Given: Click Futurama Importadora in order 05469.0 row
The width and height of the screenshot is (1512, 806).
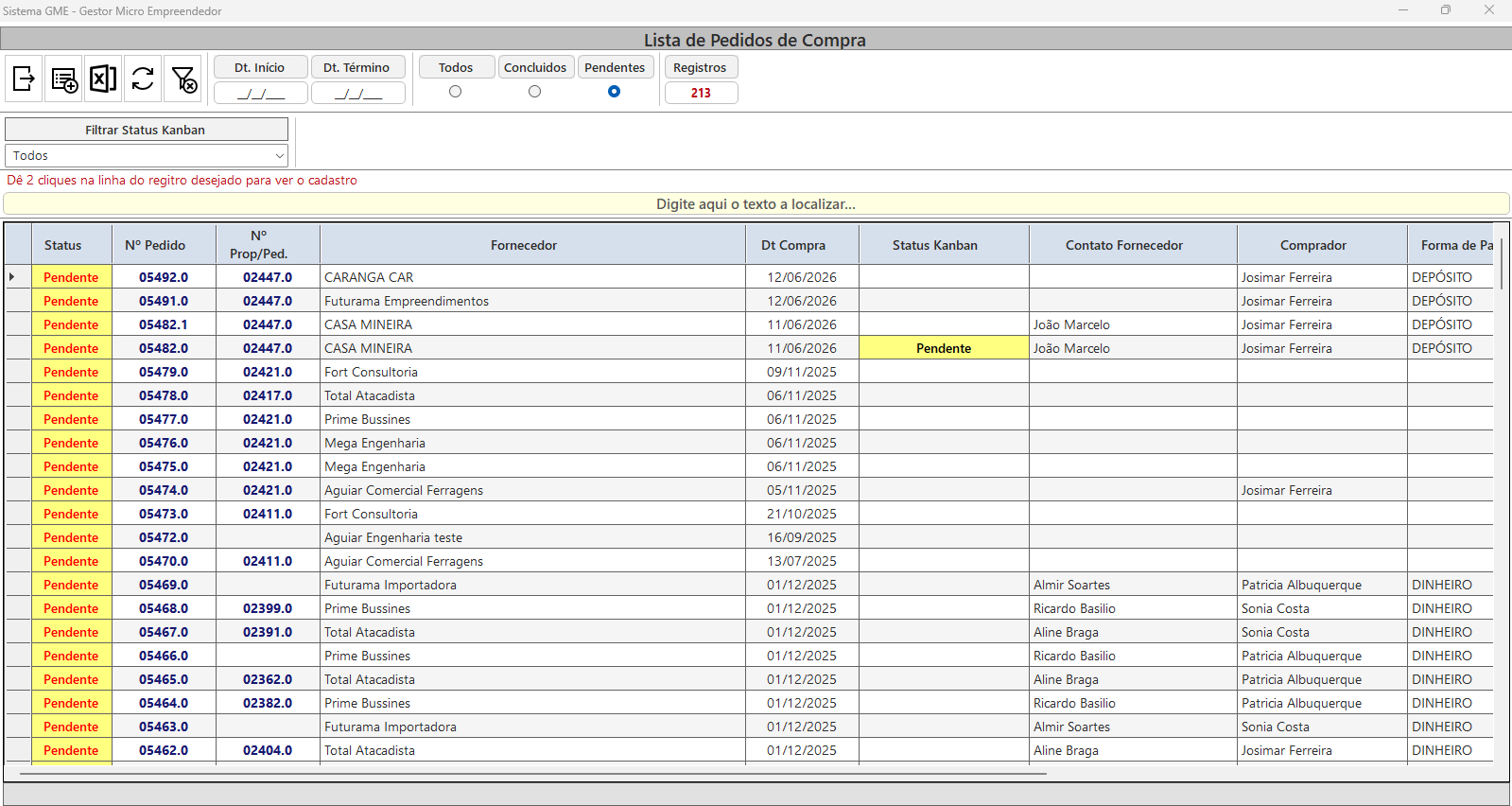Looking at the screenshot, I should pyautogui.click(x=391, y=585).
